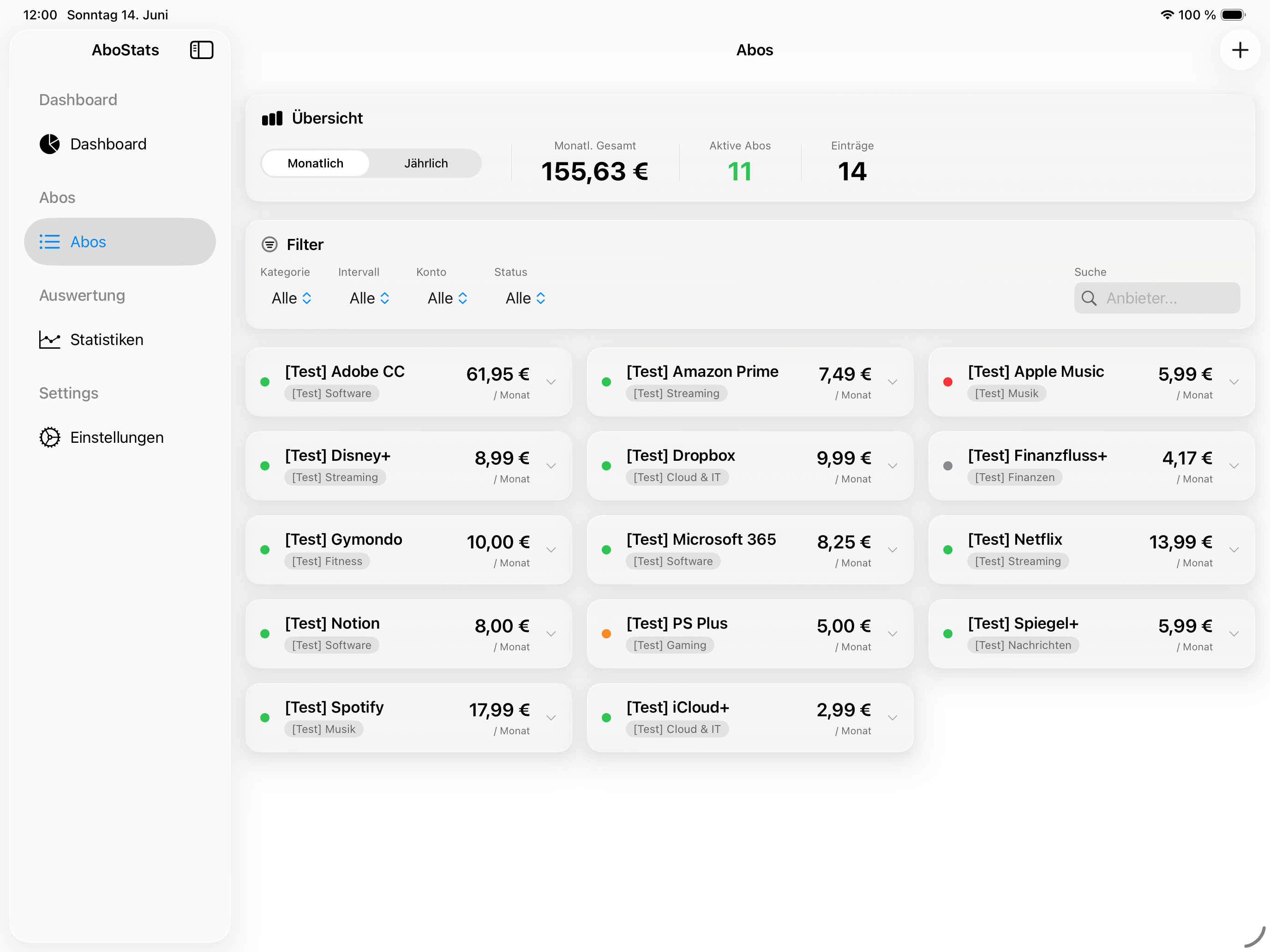Click the [Test] Fitness tag on Gymondo
This screenshot has height=952, width=1270.
pyautogui.click(x=327, y=561)
